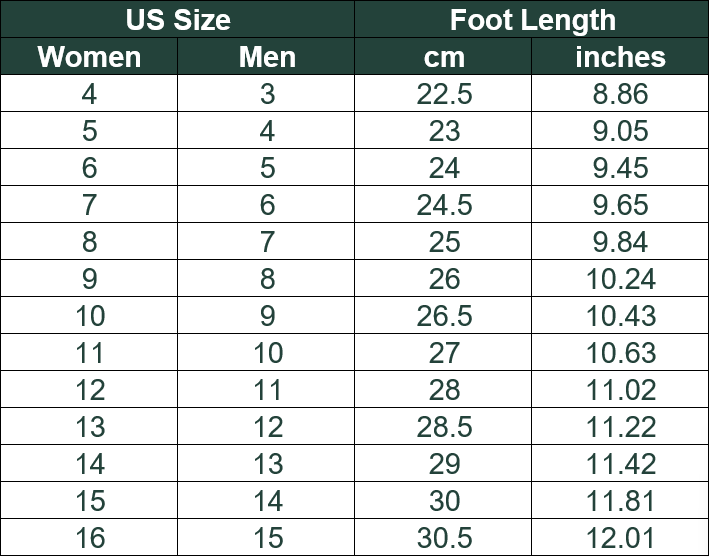Select Women size 9 cell
The width and height of the screenshot is (709, 557).
pos(89,280)
